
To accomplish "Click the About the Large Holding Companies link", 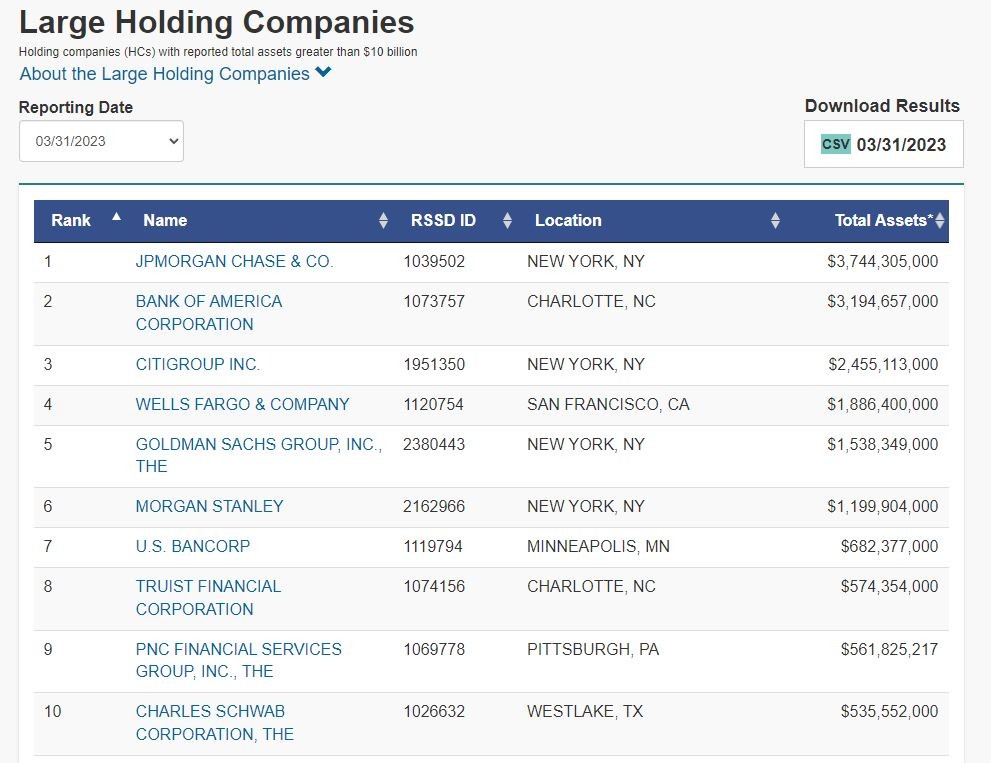I will (165, 74).
